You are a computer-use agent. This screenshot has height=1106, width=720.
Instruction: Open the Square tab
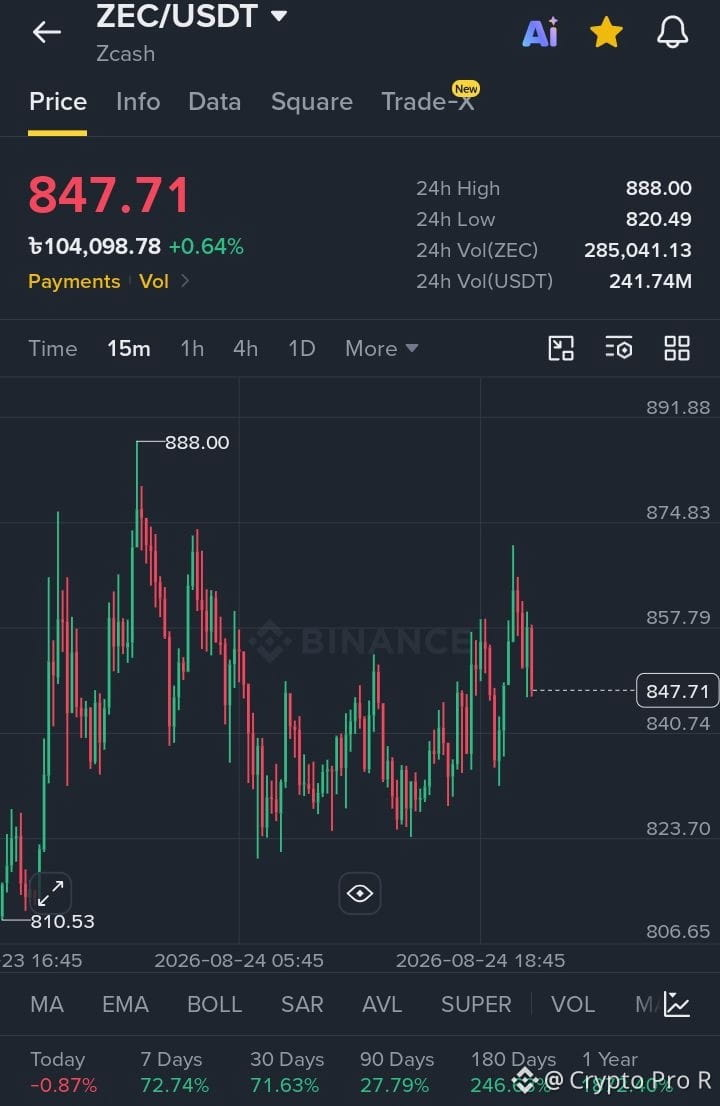(x=312, y=102)
